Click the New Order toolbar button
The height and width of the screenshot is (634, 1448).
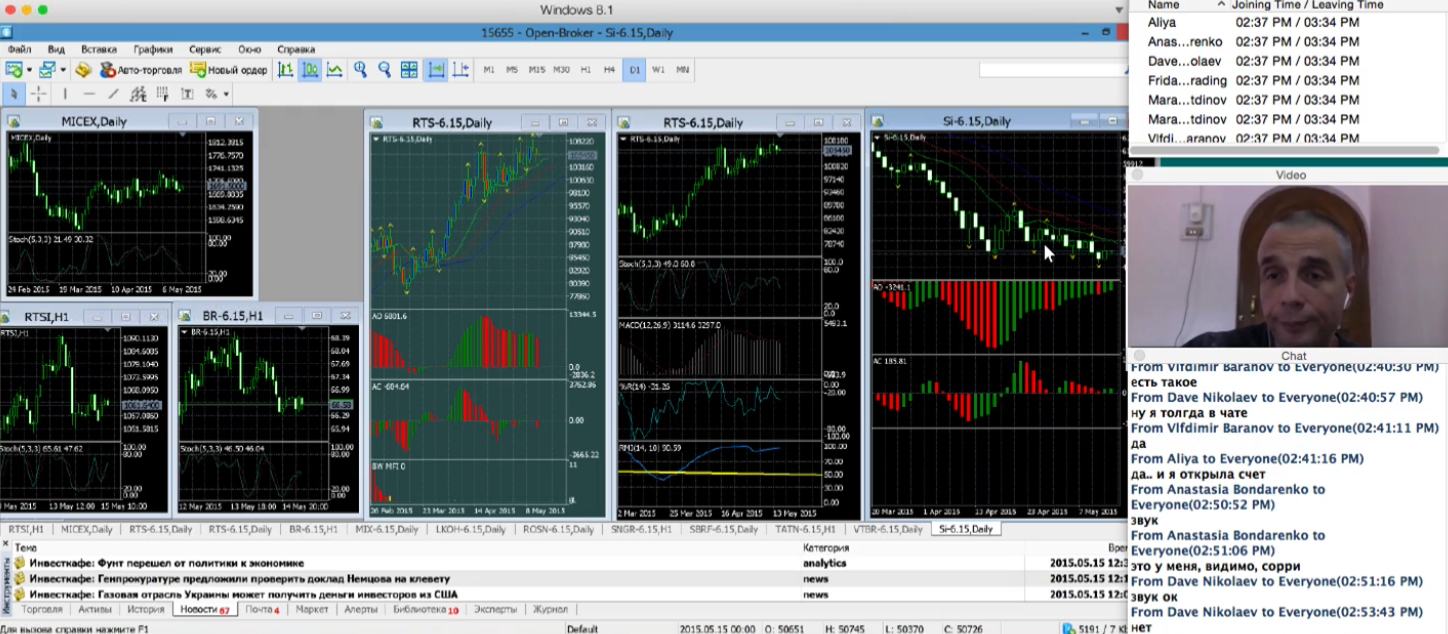(x=229, y=70)
